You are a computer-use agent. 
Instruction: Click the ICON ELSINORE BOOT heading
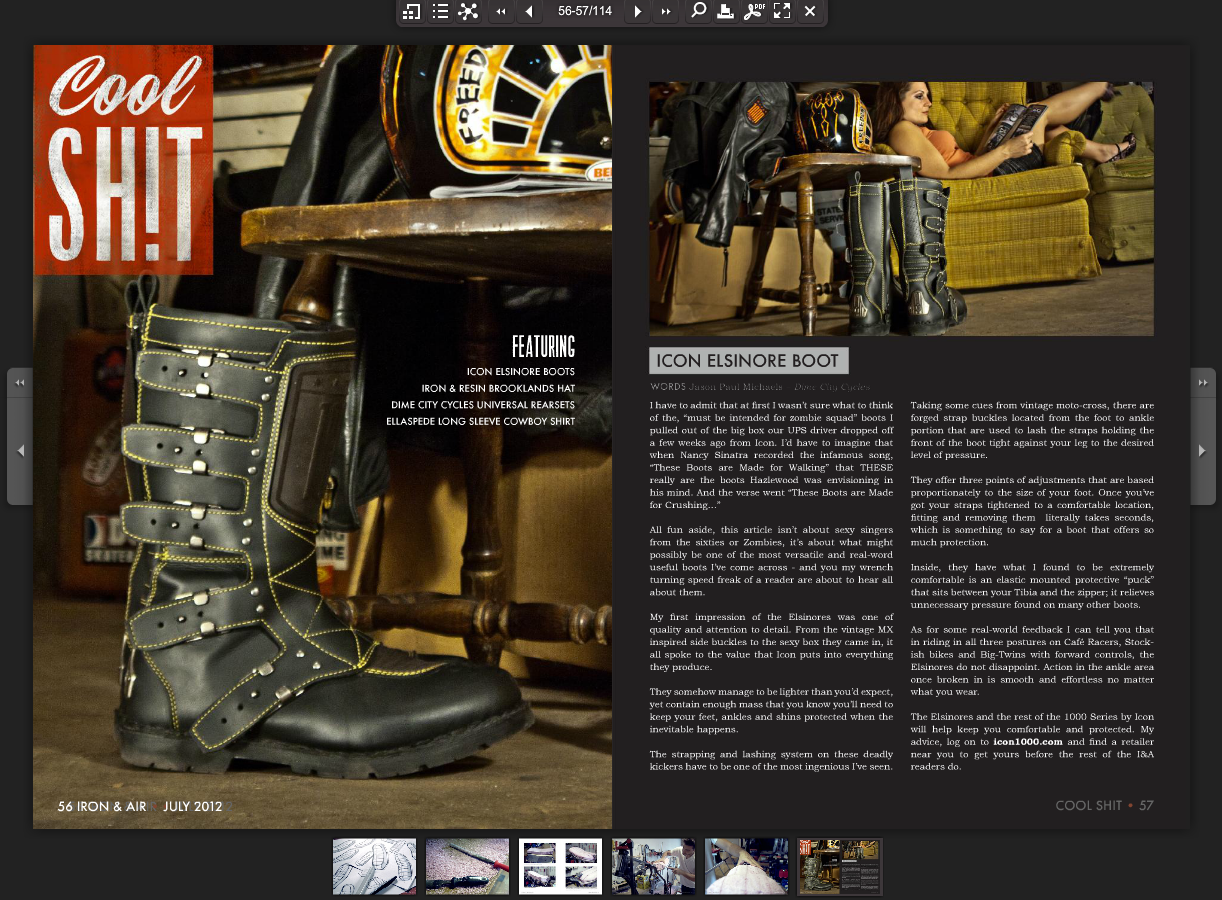pyautogui.click(x=748, y=361)
